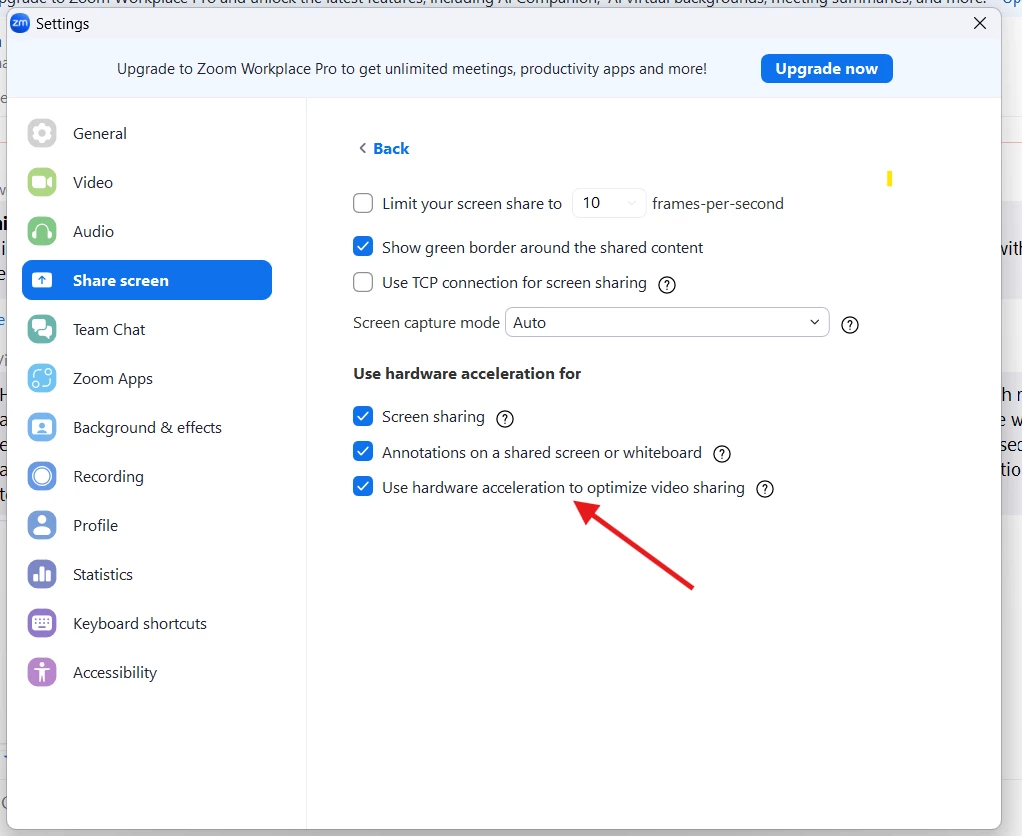Image resolution: width=1022 pixels, height=836 pixels.
Task: Click the Background & effects icon
Action: click(42, 427)
